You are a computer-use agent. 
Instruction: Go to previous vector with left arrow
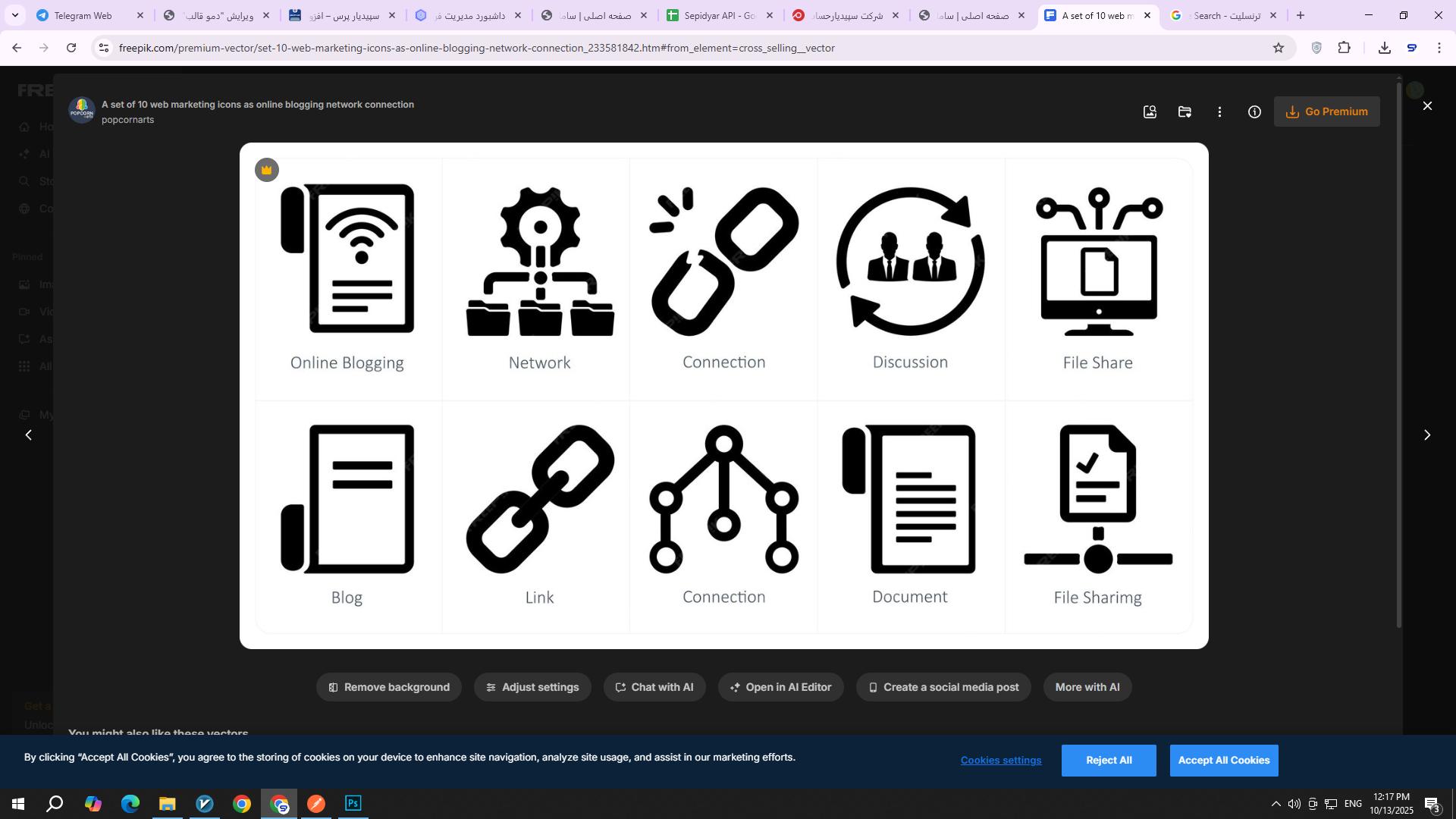(29, 435)
